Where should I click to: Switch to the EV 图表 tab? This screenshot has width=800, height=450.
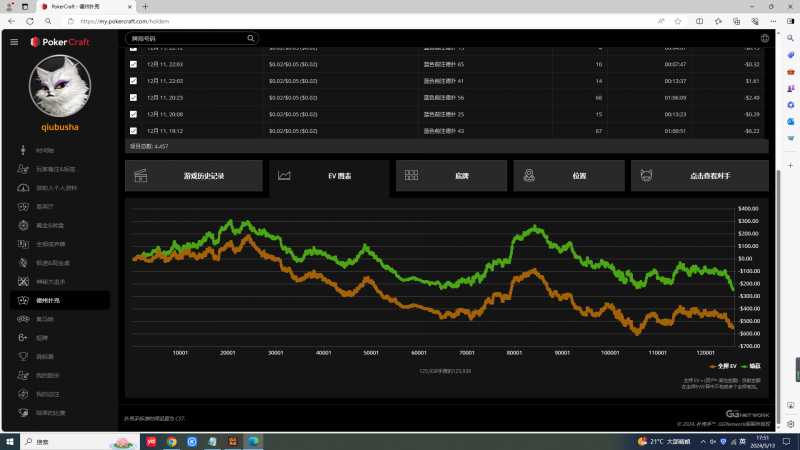point(329,176)
